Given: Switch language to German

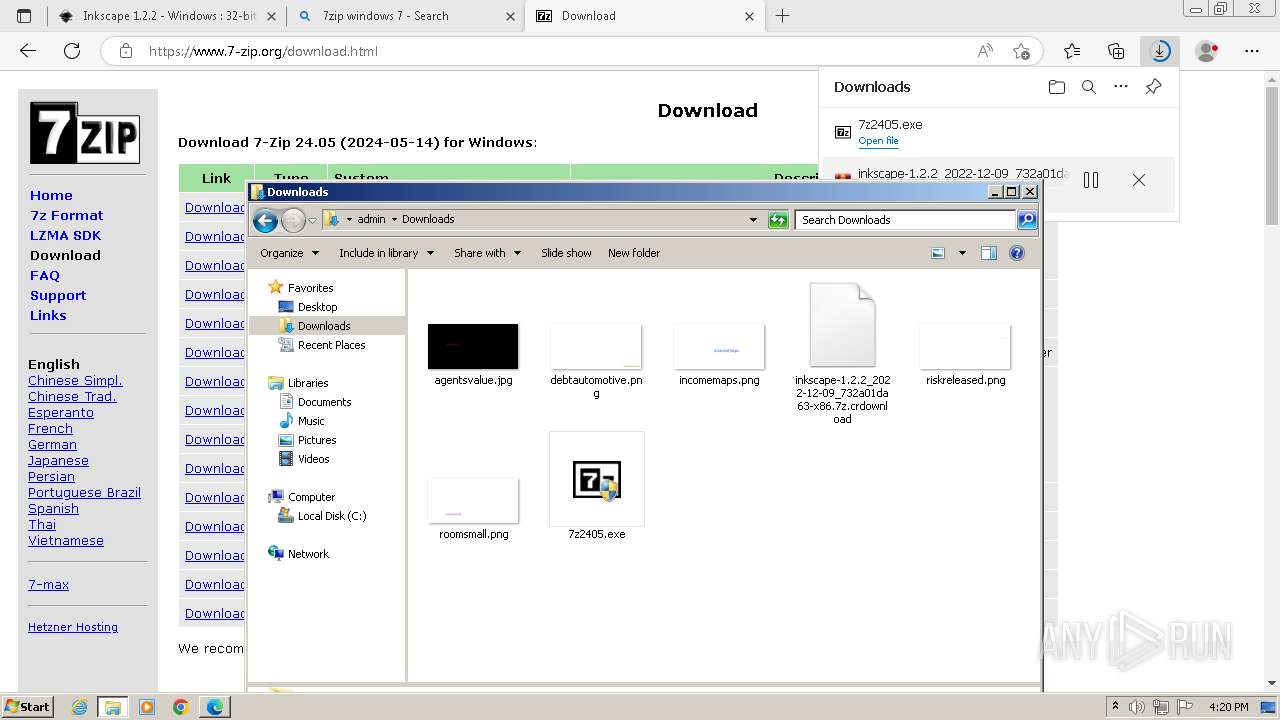Looking at the screenshot, I should point(52,444).
